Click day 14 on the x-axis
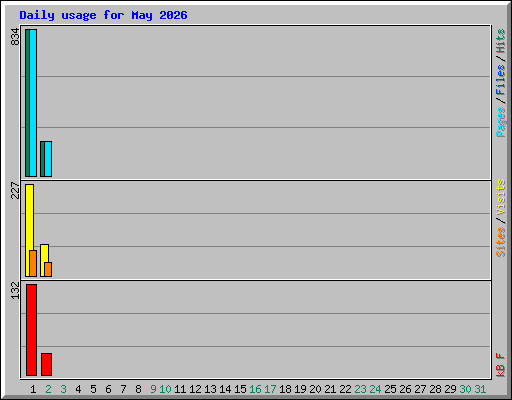Screen dimensions: 512x400 [x=225, y=389]
